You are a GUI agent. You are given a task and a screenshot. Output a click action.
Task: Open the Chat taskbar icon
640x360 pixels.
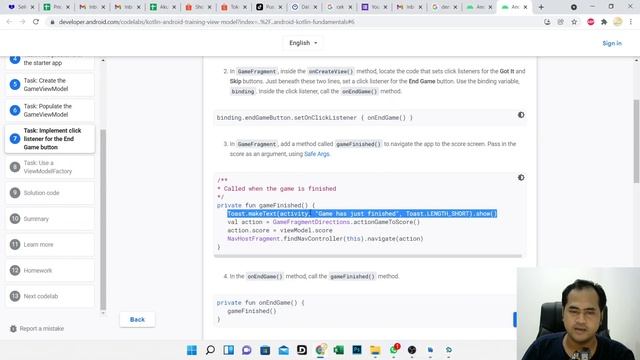point(247,350)
